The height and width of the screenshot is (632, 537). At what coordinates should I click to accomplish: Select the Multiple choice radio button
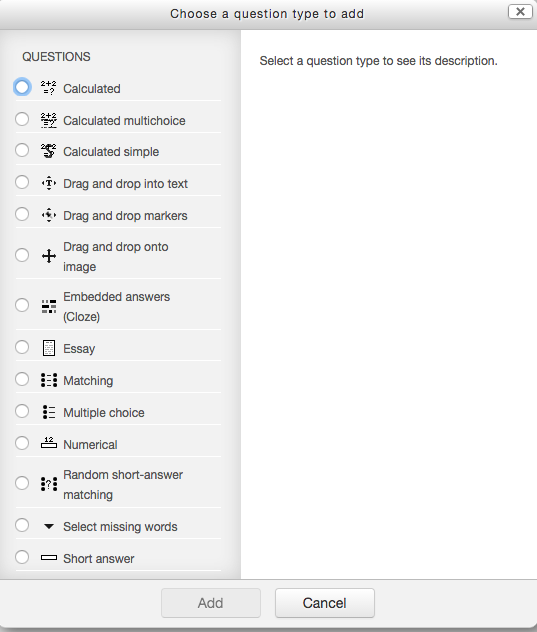22,411
